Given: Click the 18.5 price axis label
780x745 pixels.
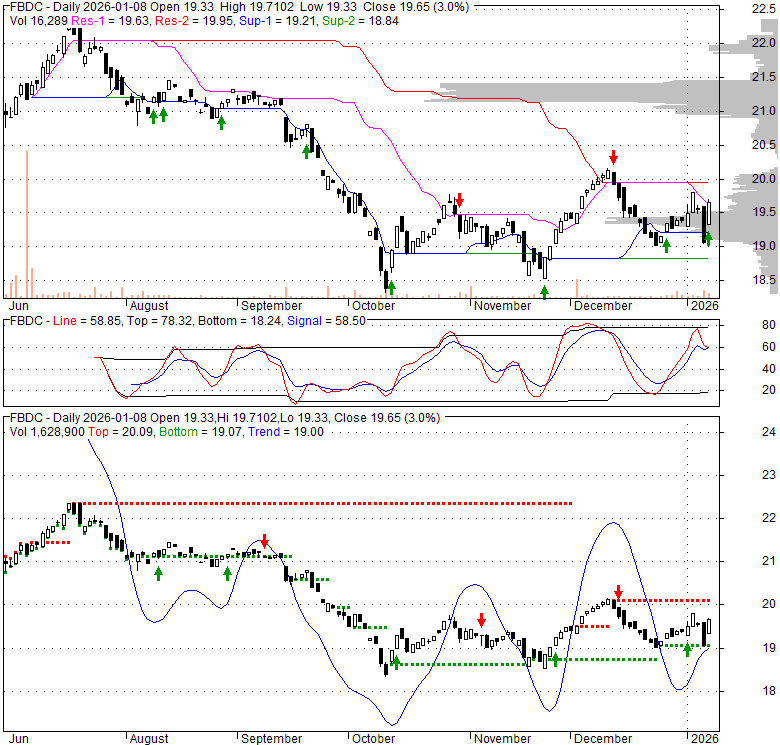Looking at the screenshot, I should (764, 280).
